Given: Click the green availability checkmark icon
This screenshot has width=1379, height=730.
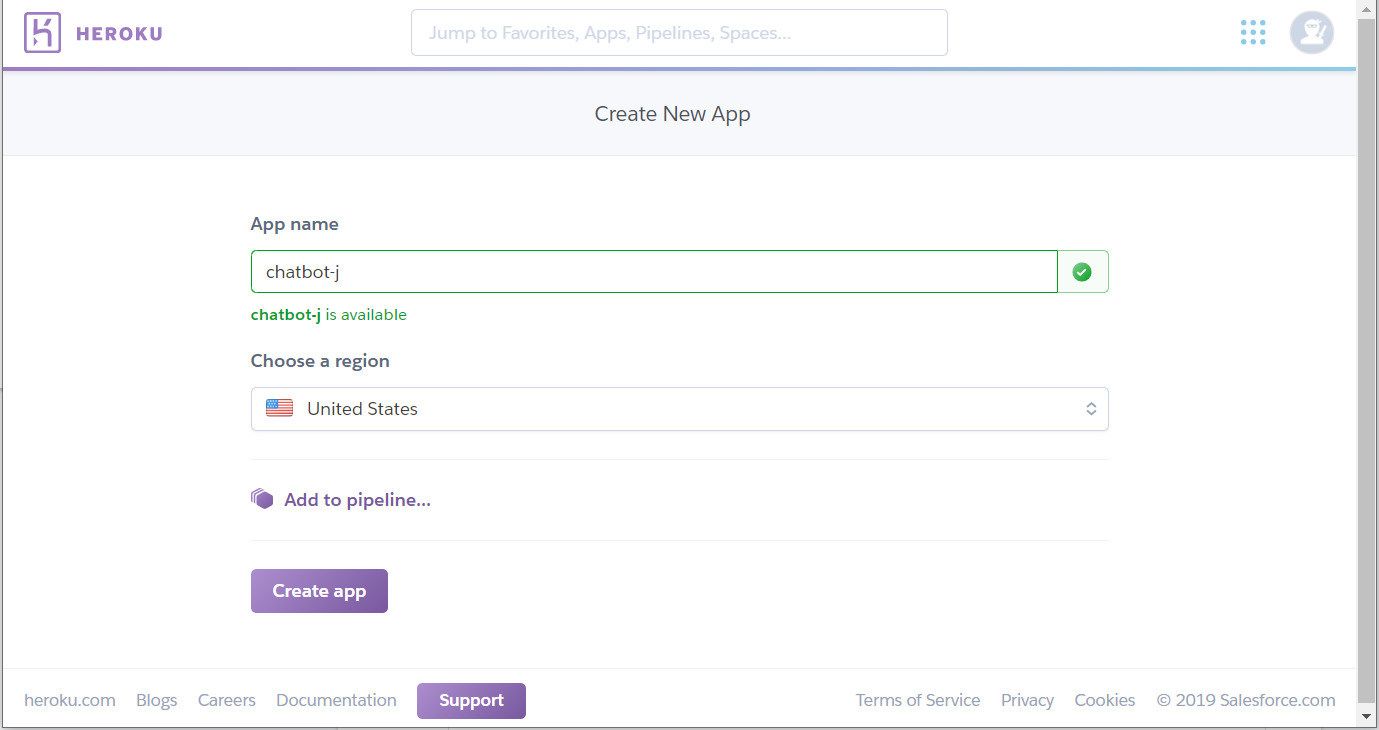Looking at the screenshot, I should pos(1082,272).
